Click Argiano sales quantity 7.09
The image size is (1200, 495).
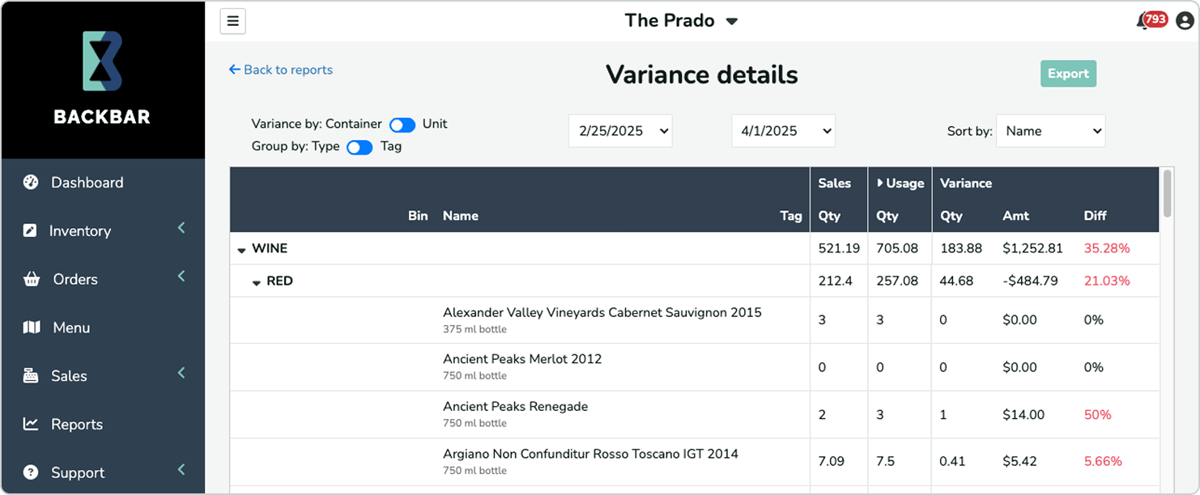(830, 462)
